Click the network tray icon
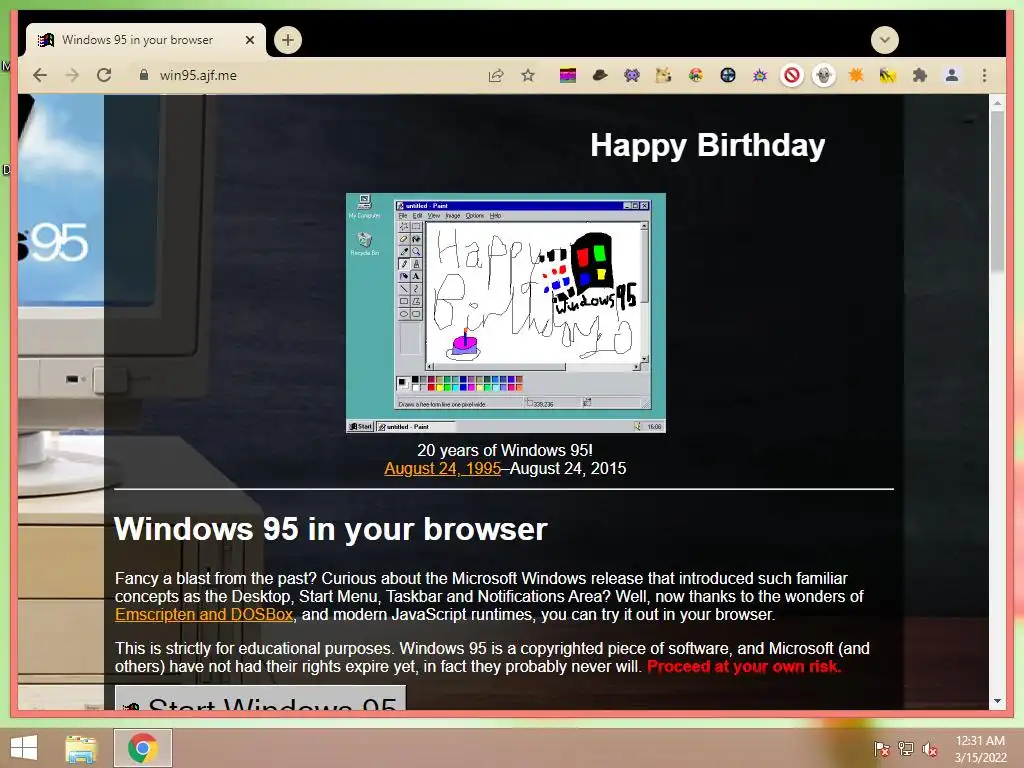This screenshot has width=1024, height=768. pos(906,749)
